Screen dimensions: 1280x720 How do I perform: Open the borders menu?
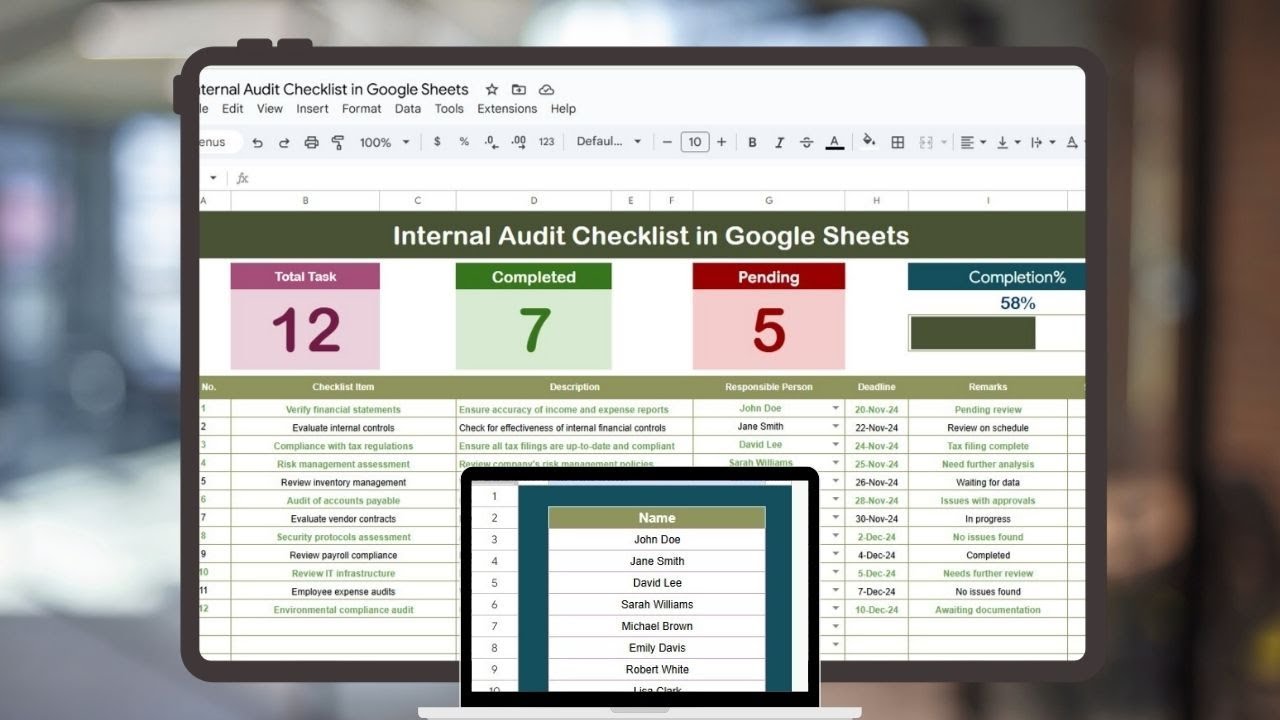(898, 142)
